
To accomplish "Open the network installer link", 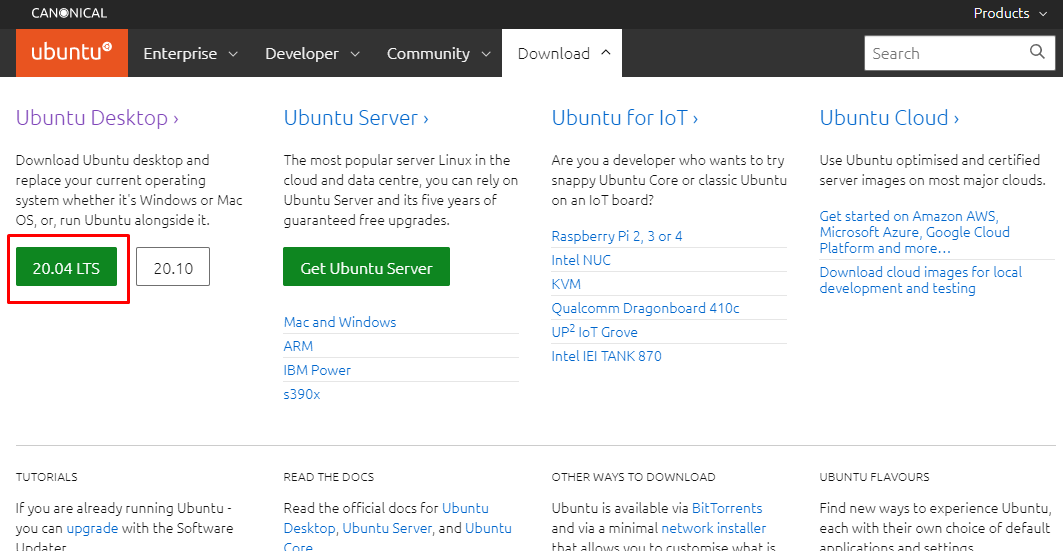I will pyautogui.click(x=713, y=528).
